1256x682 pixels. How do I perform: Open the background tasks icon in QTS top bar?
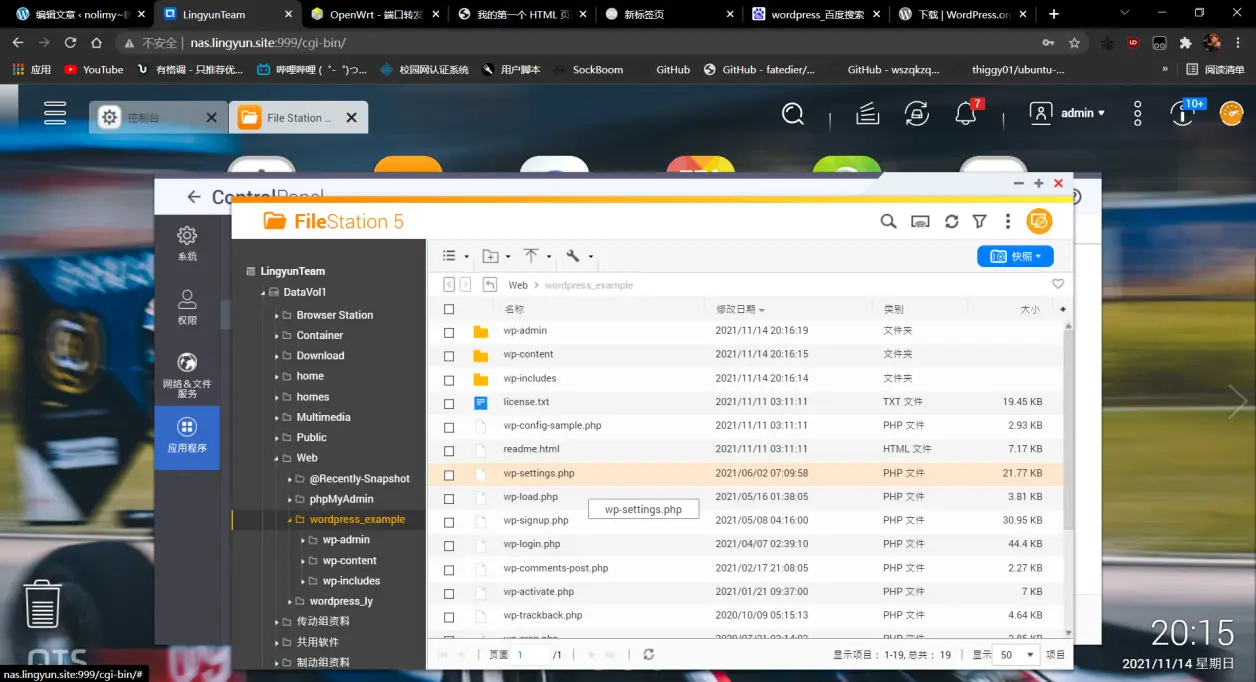[868, 114]
